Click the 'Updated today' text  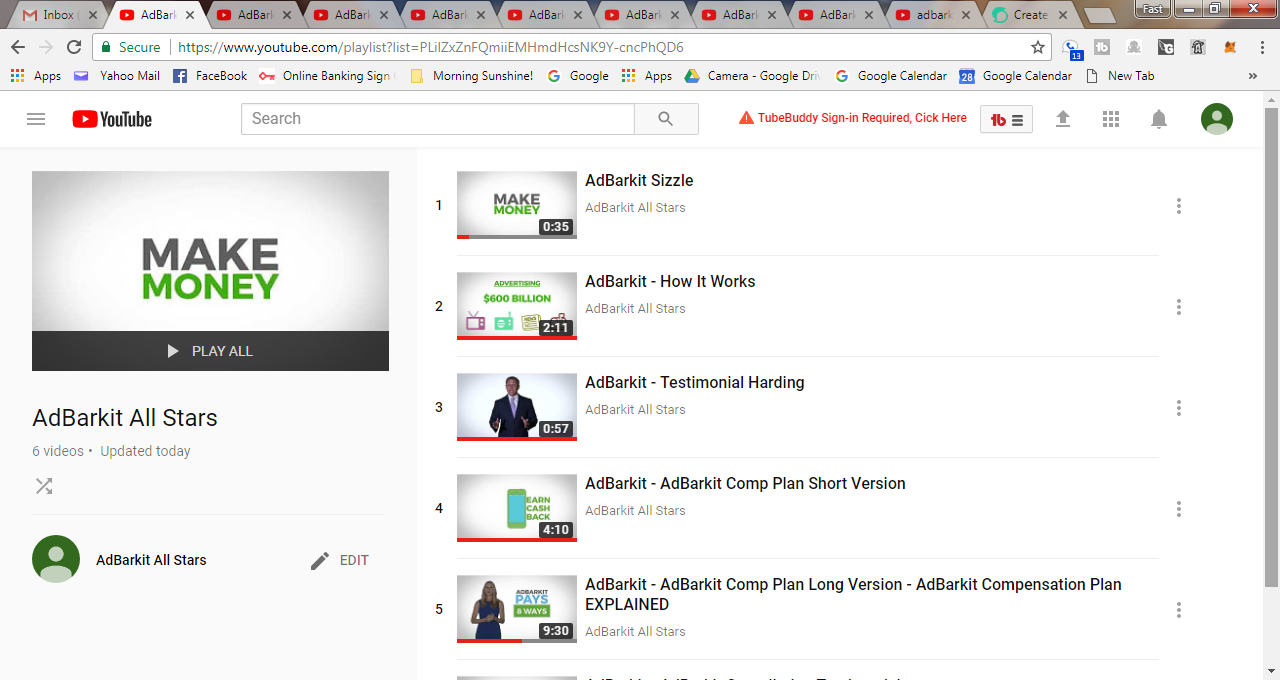145,451
